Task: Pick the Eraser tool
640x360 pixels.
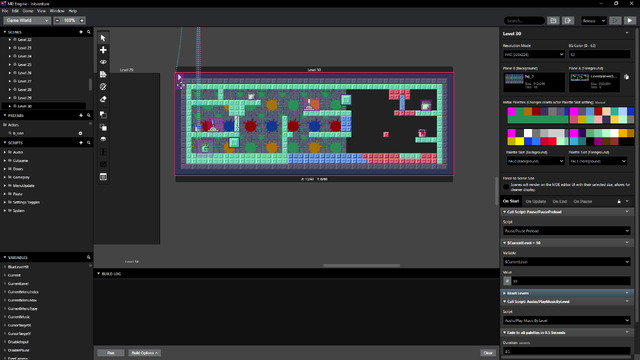Action: click(x=103, y=99)
